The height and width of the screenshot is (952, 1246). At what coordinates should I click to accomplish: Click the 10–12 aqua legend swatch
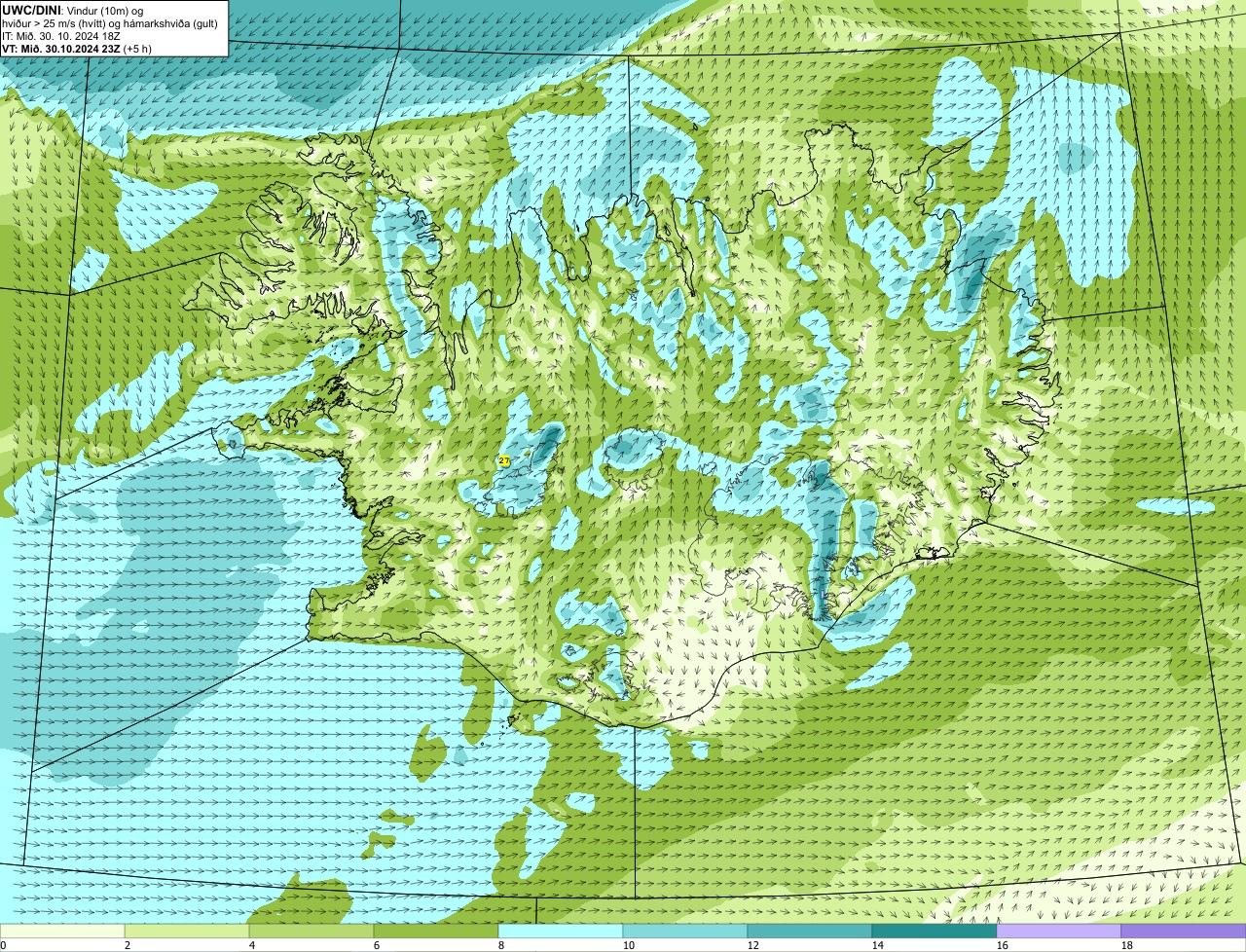point(685,932)
